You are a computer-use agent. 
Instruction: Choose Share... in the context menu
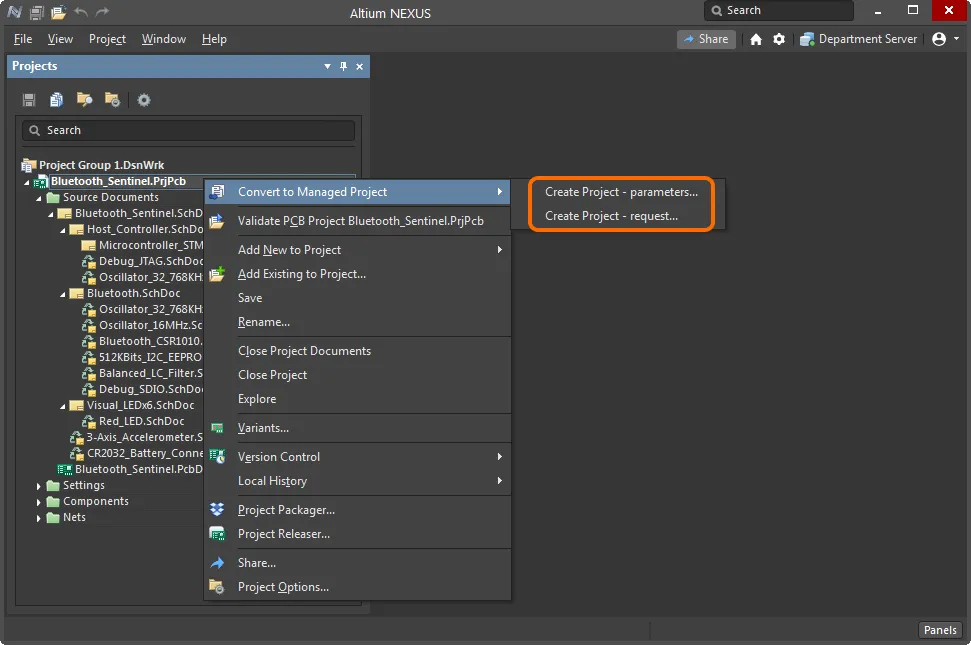(x=357, y=563)
